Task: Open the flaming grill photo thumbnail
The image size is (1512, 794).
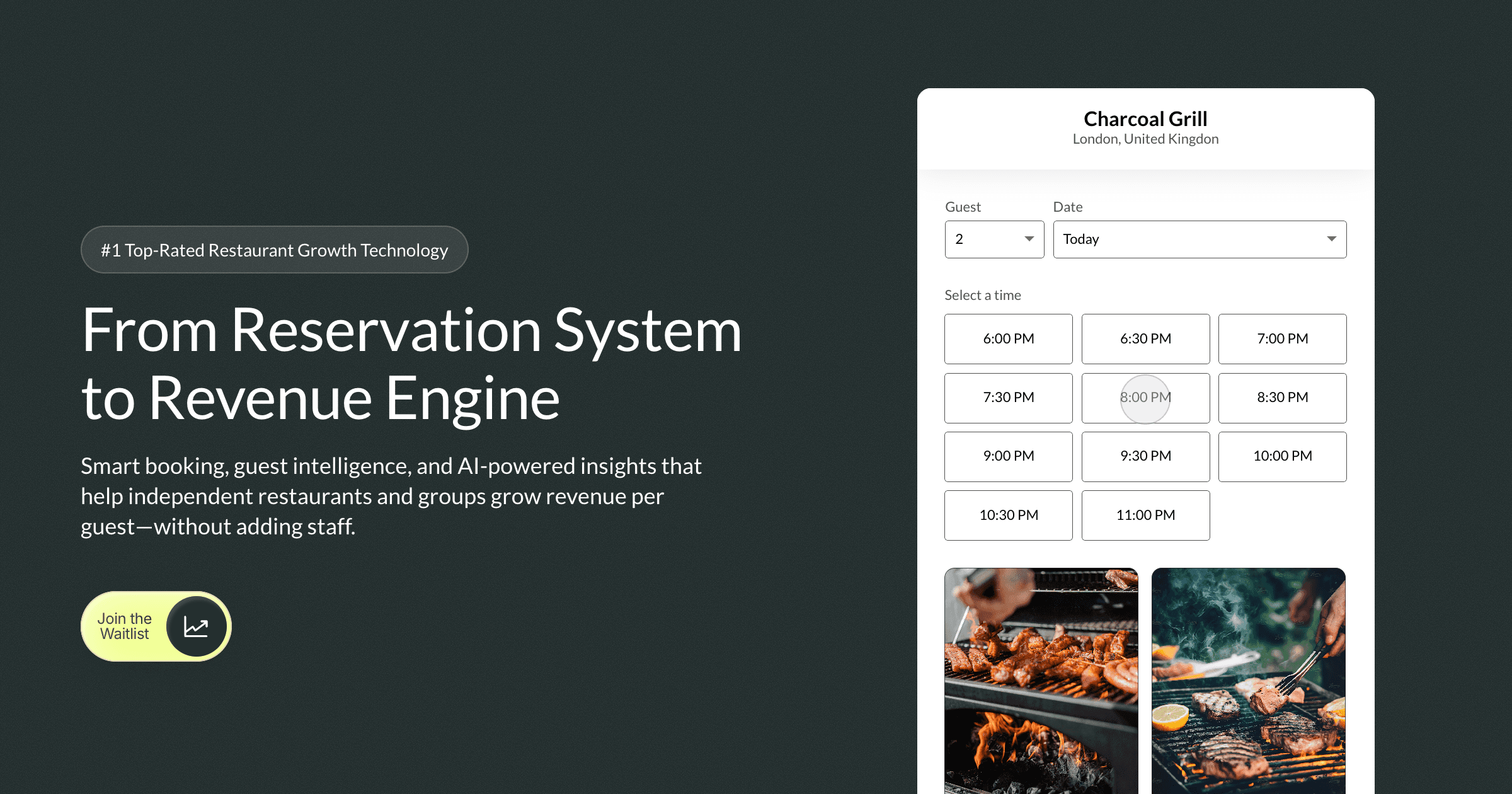Action: [x=1041, y=681]
